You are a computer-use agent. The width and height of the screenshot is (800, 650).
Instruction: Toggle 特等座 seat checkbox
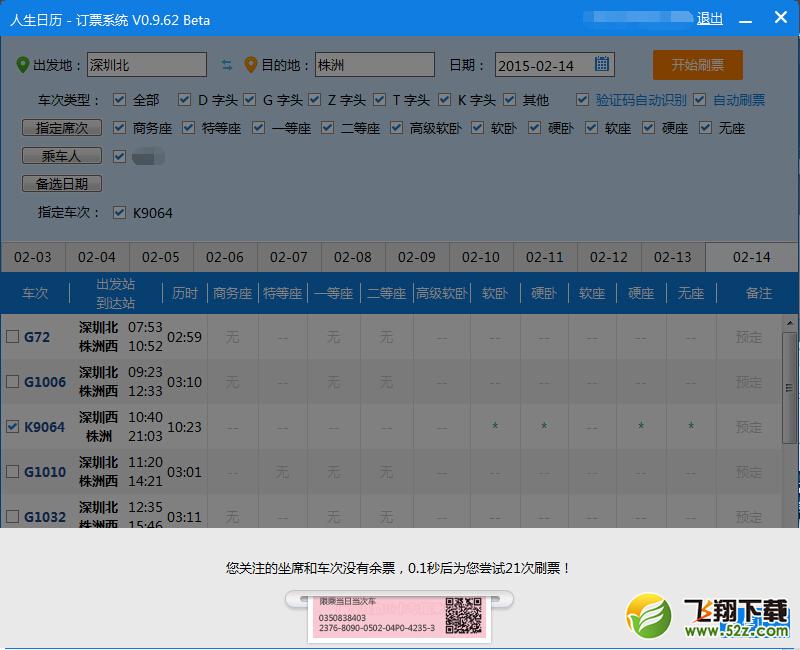(188, 128)
